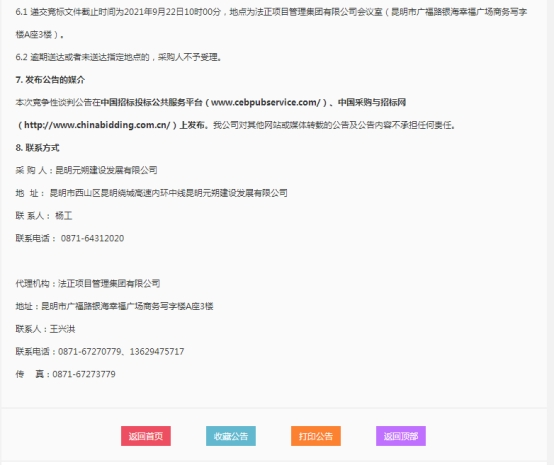Viewport: 554px width, 466px height.
Task: Click the 中国采购与招标网 bold text
Action: pos(372,102)
